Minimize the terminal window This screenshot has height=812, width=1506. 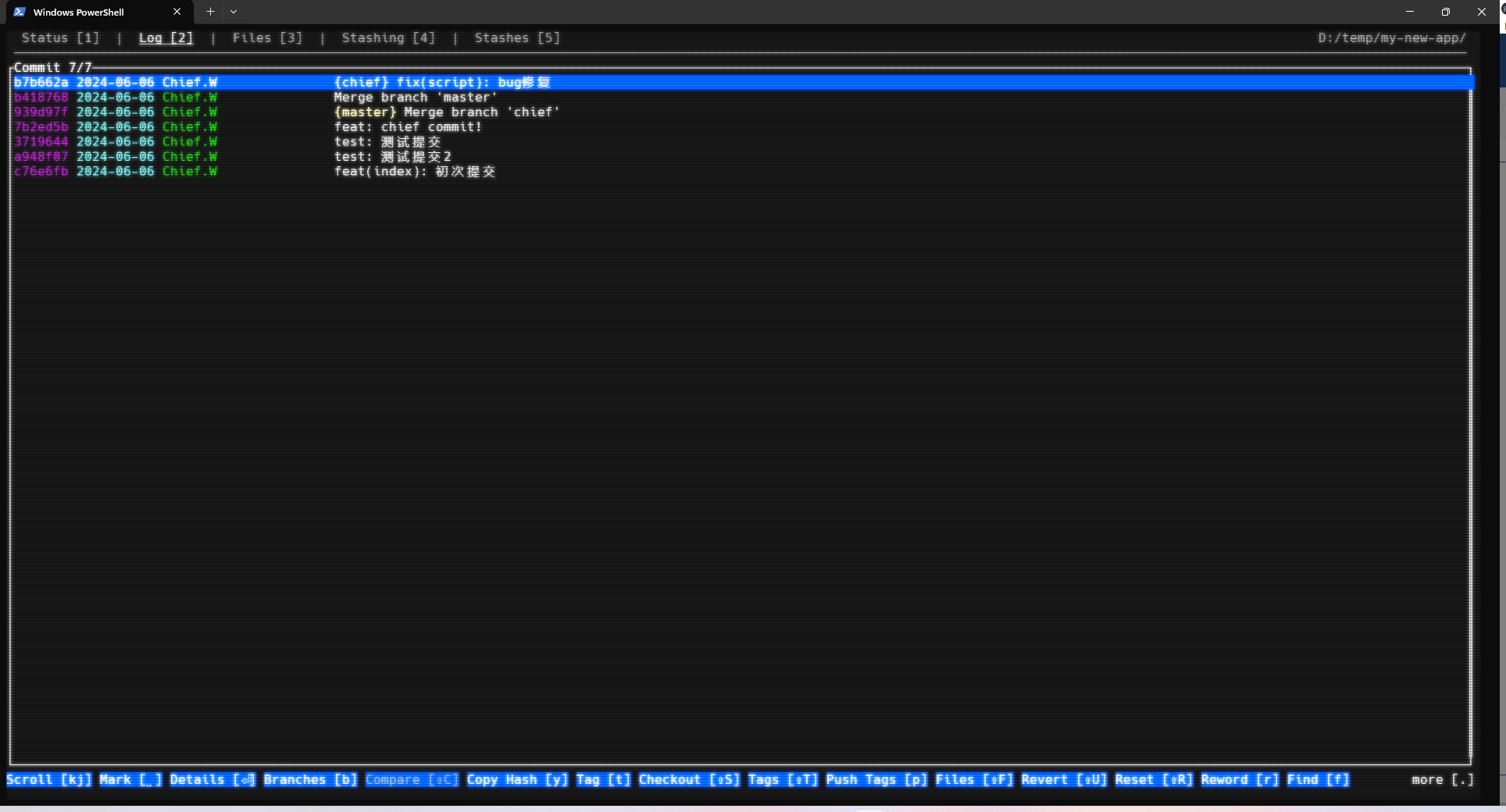[1410, 12]
